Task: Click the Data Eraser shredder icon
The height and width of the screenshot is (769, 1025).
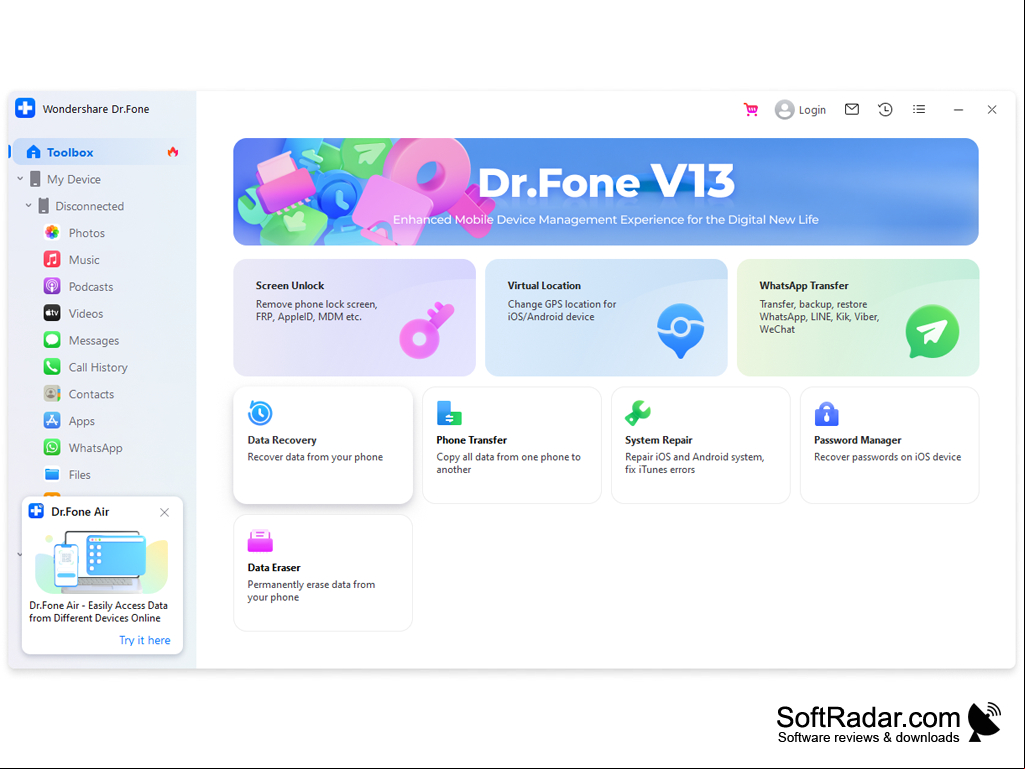Action: (x=260, y=541)
